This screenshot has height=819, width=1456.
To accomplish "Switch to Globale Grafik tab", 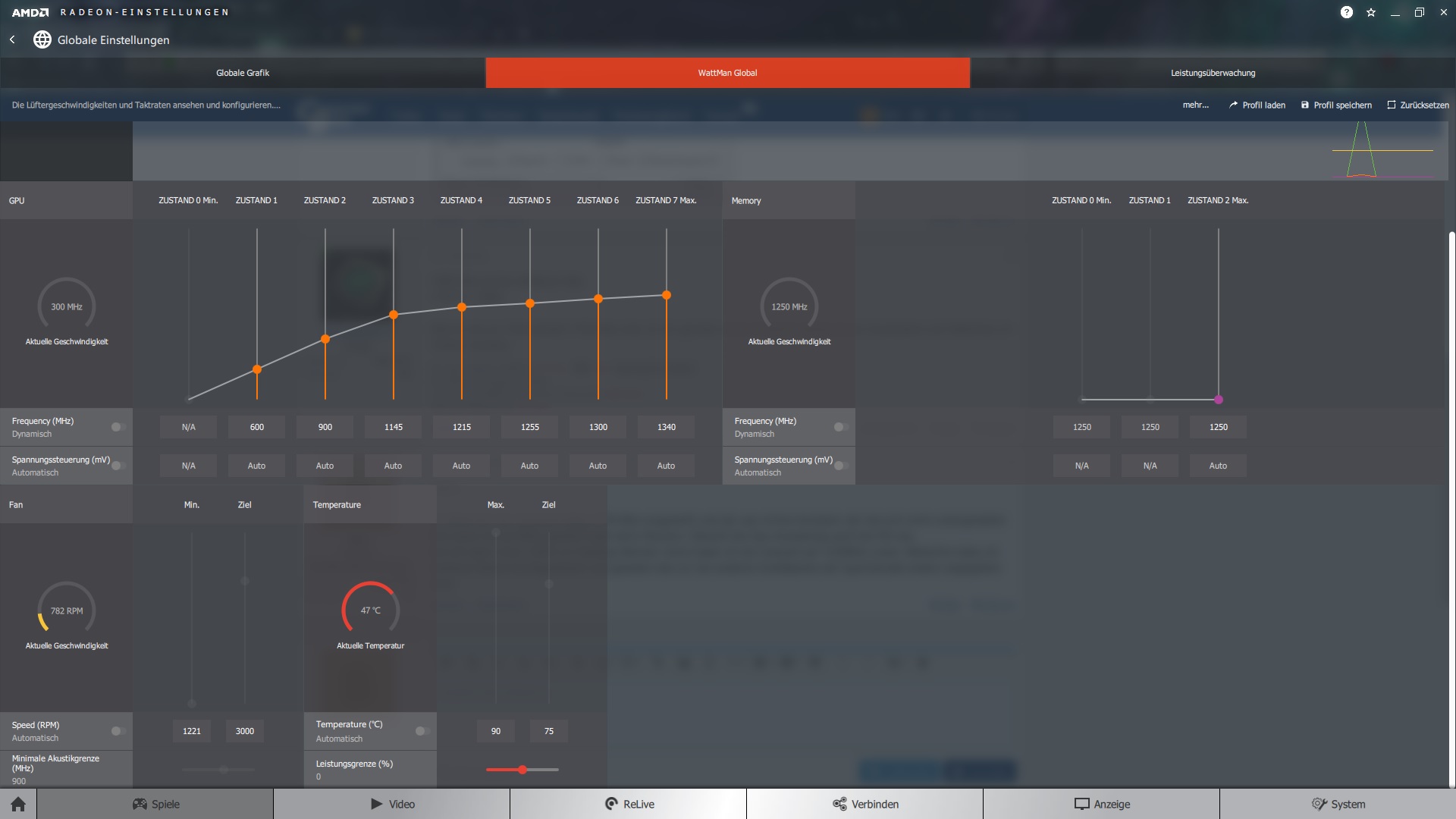I will (x=243, y=73).
